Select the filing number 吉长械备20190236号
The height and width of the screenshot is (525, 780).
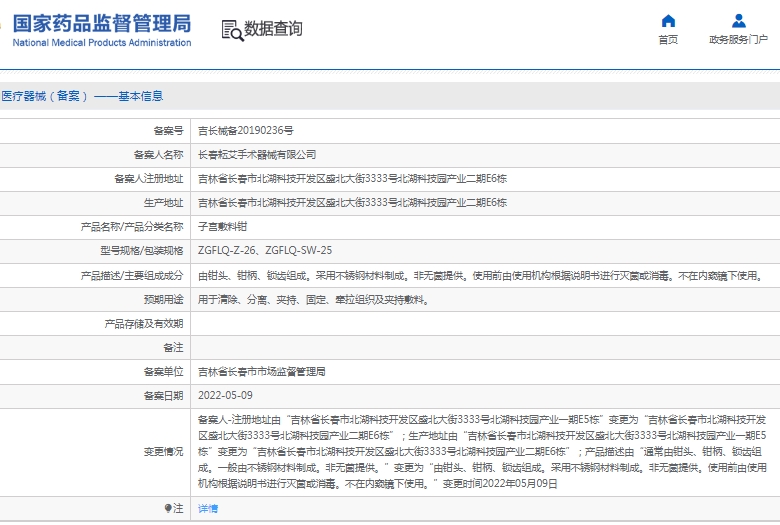pyautogui.click(x=246, y=130)
